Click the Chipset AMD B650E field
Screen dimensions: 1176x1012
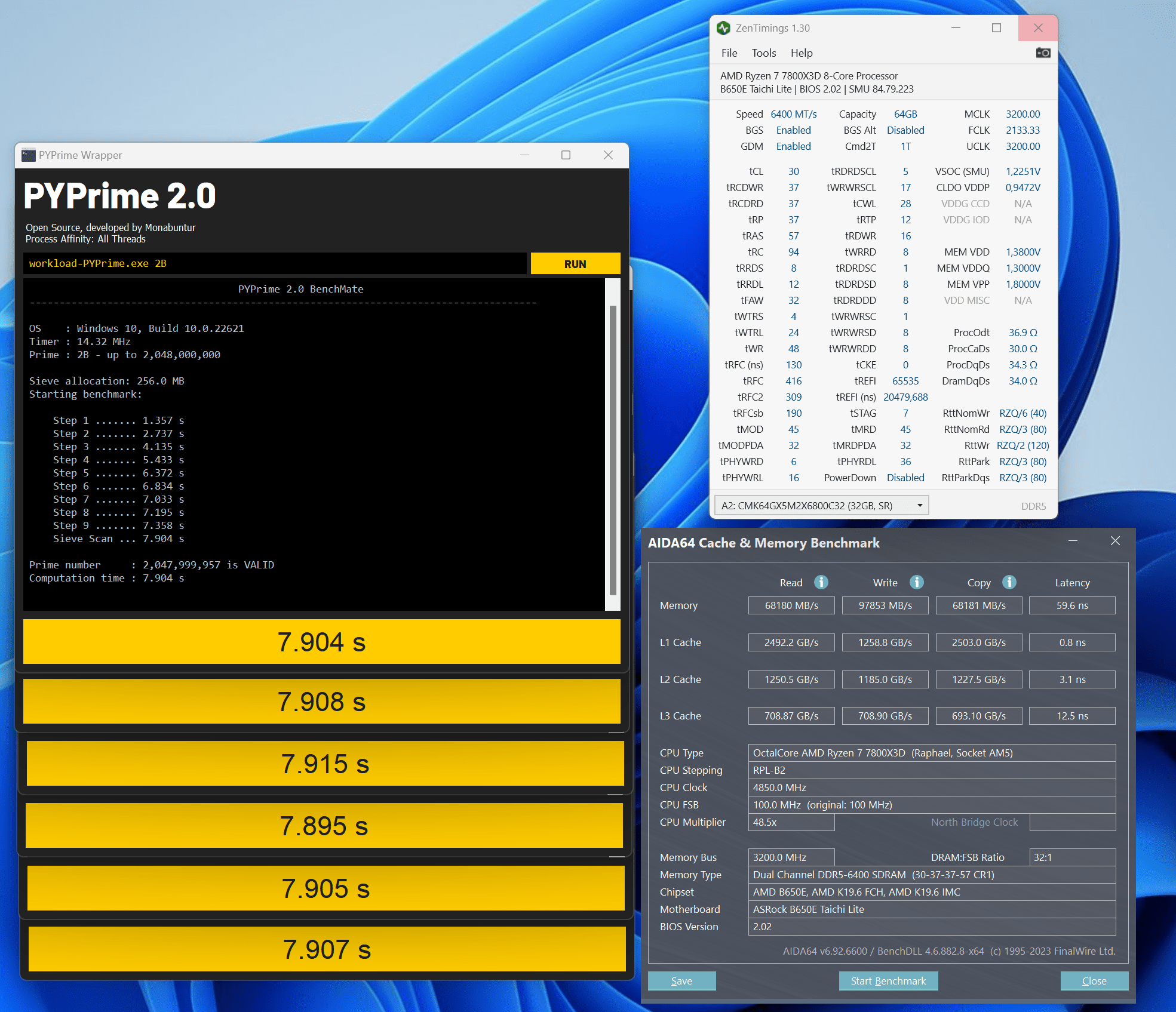[932, 892]
